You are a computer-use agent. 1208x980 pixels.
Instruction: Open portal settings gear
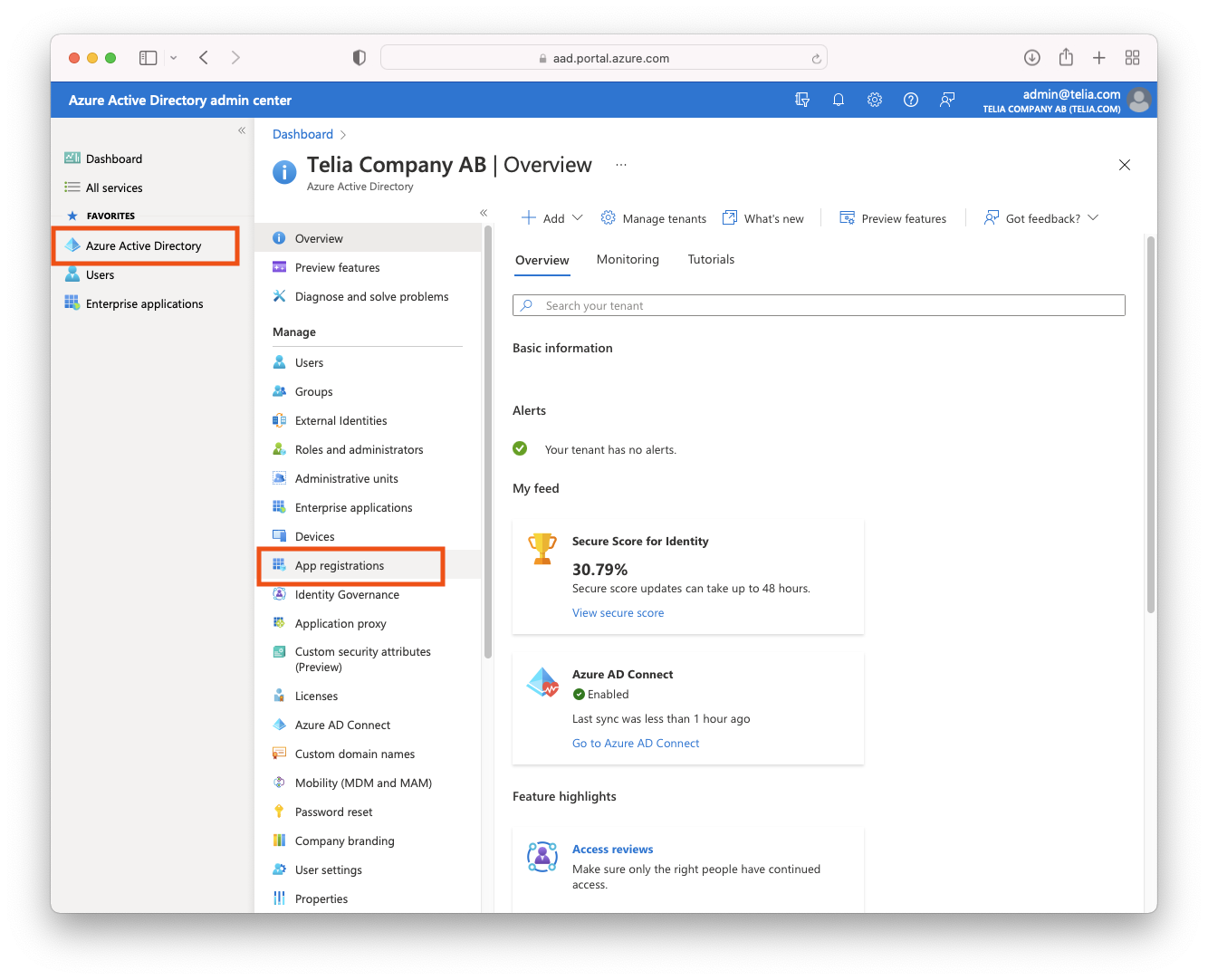[875, 100]
